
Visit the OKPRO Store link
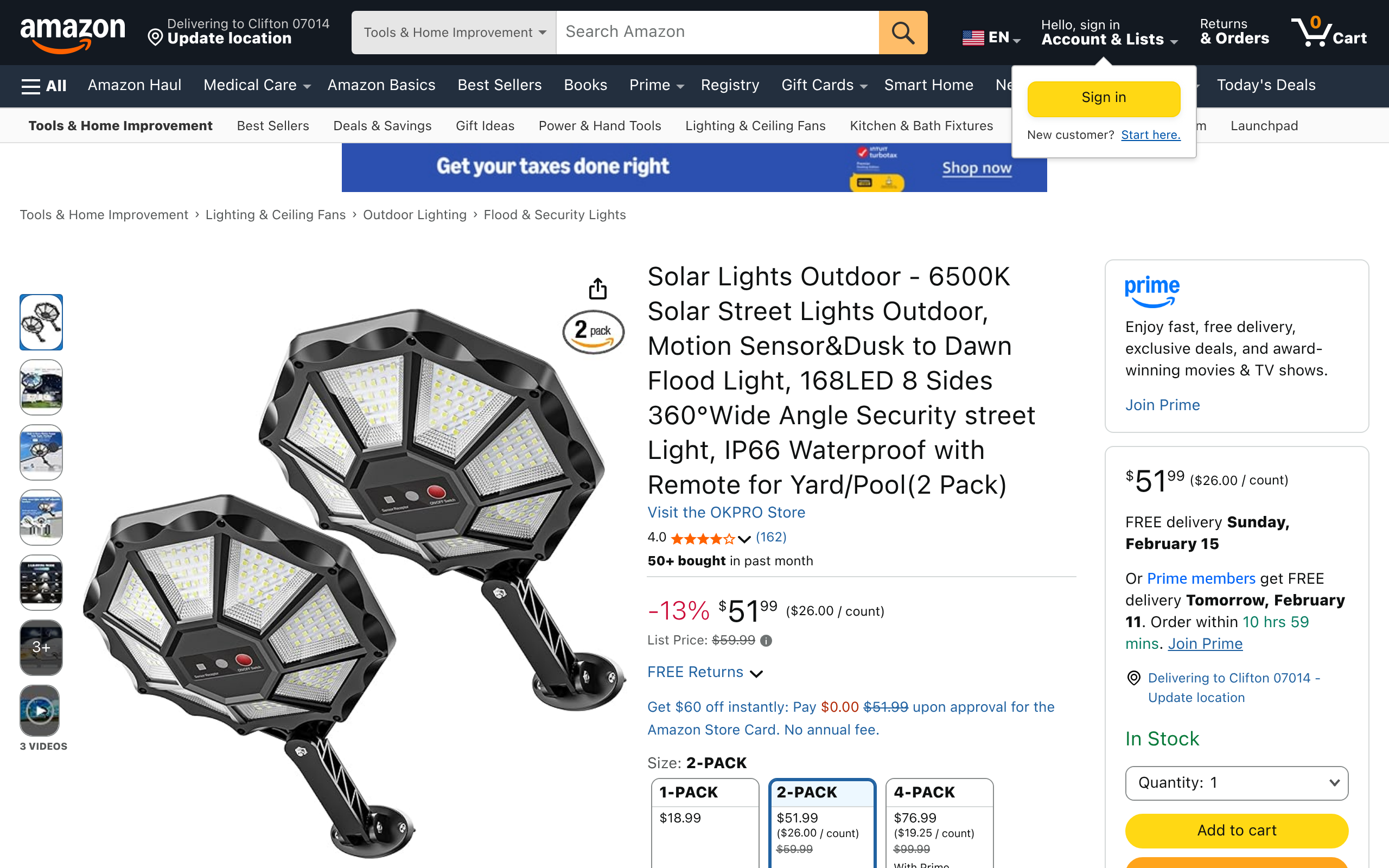(726, 512)
